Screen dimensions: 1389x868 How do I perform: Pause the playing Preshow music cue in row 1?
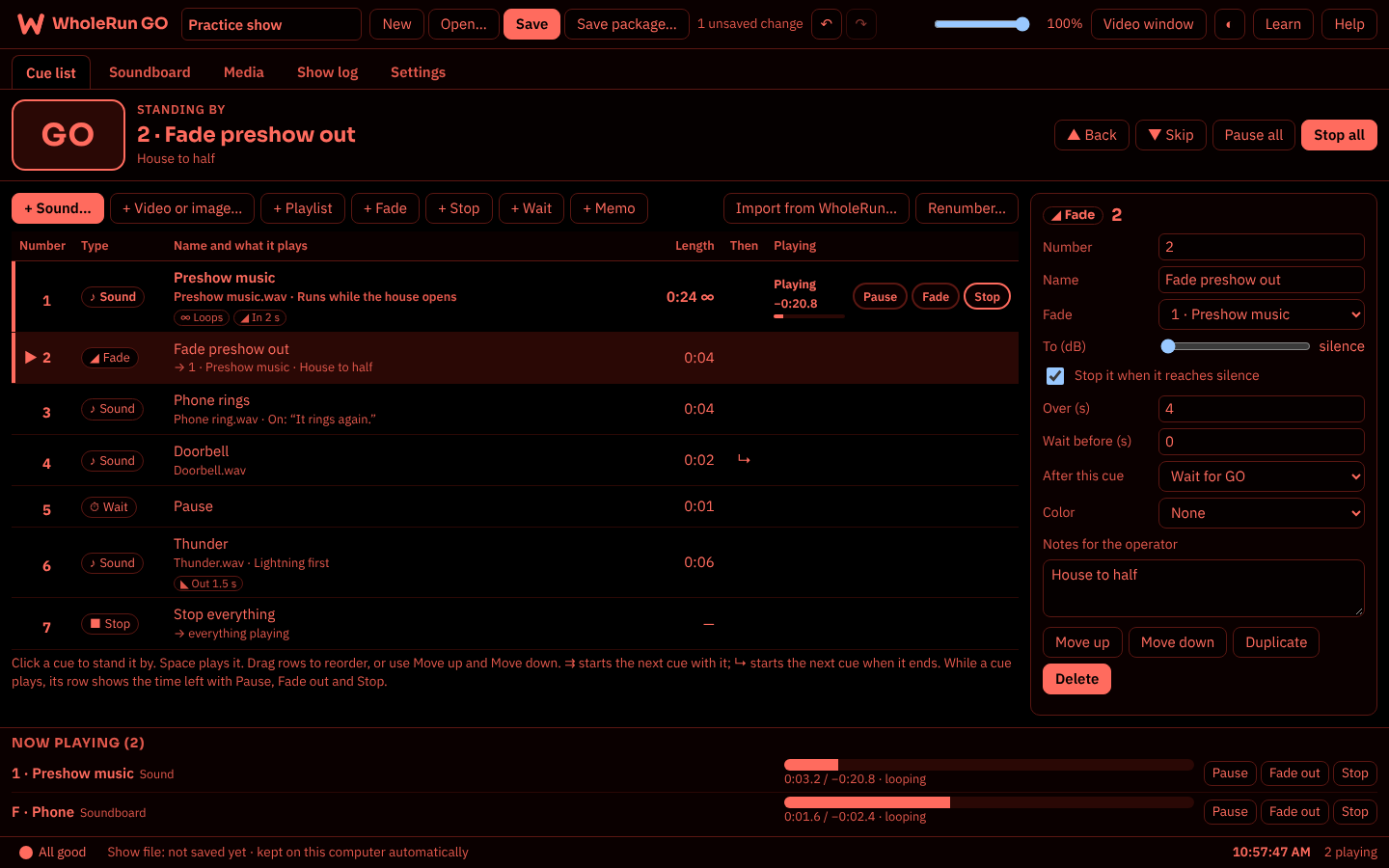880,297
